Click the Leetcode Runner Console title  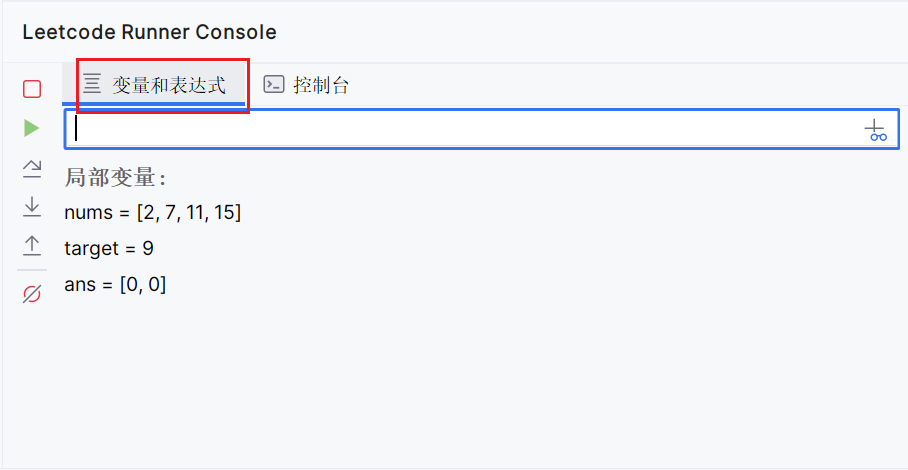point(149,32)
